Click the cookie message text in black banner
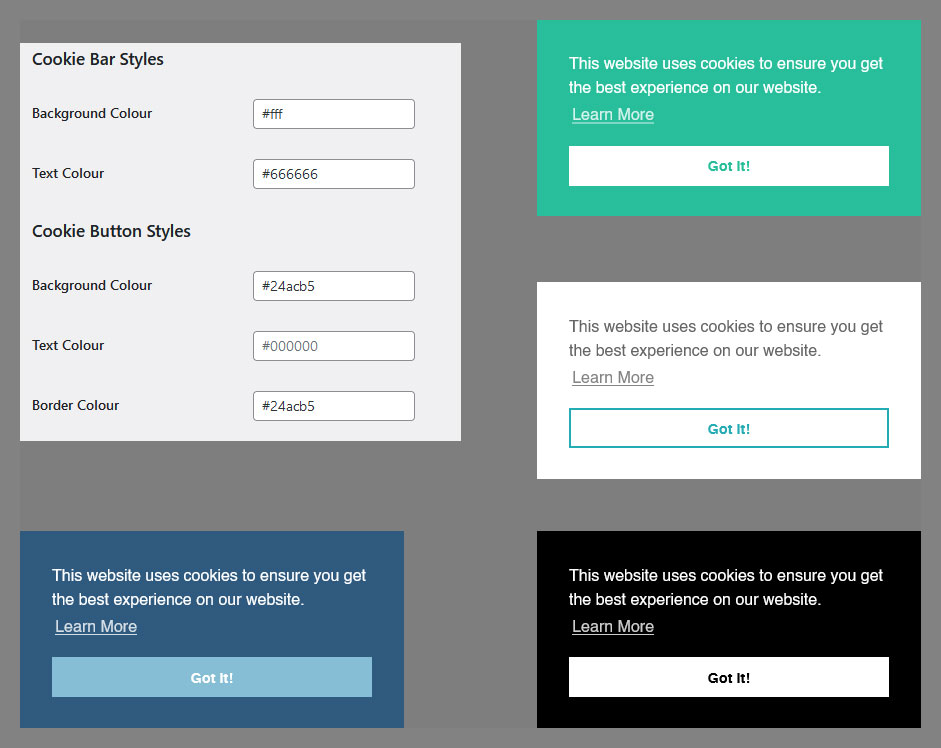 726,588
